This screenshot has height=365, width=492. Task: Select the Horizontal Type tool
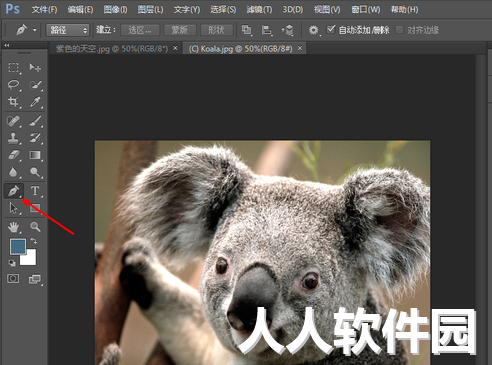[x=35, y=191]
